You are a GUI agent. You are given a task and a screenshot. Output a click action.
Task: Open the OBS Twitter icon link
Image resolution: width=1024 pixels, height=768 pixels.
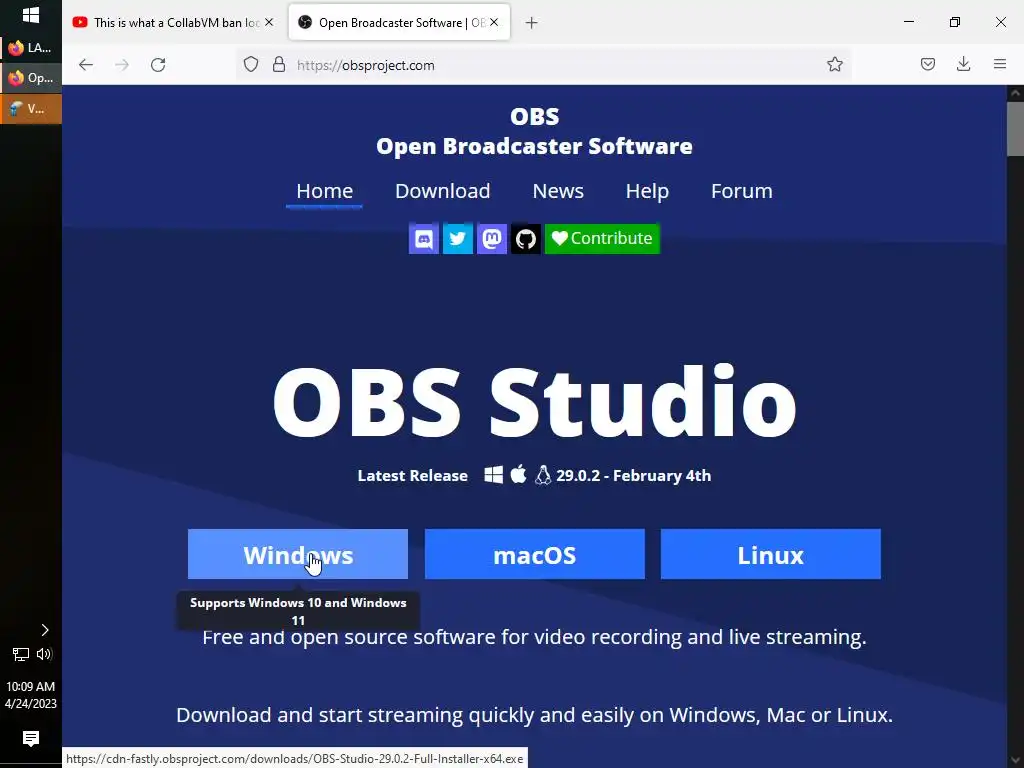tap(458, 238)
